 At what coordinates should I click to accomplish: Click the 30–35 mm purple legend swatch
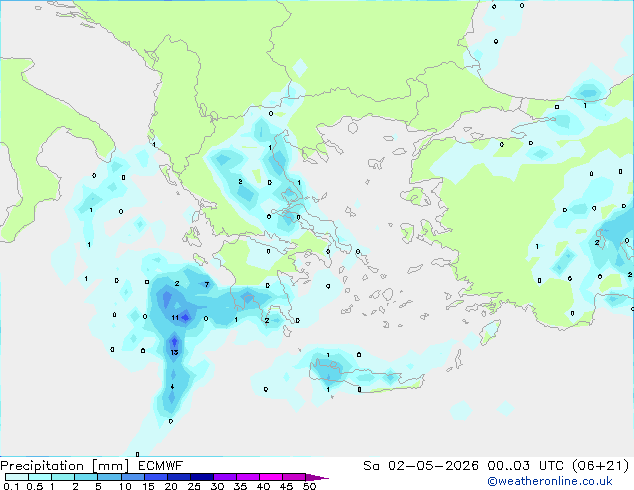click(224, 477)
